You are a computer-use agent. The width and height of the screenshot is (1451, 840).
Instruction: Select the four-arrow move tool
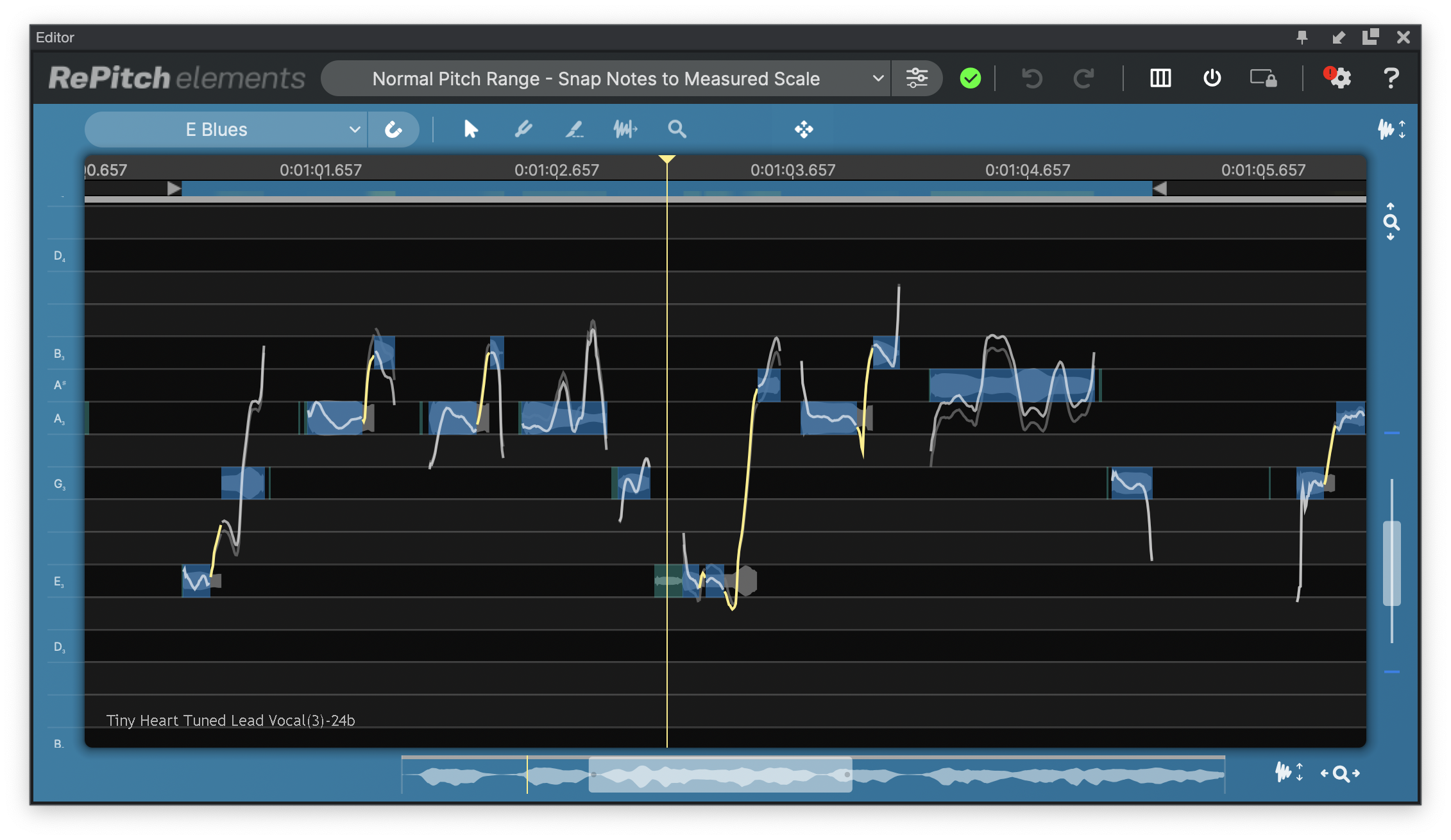pos(804,130)
